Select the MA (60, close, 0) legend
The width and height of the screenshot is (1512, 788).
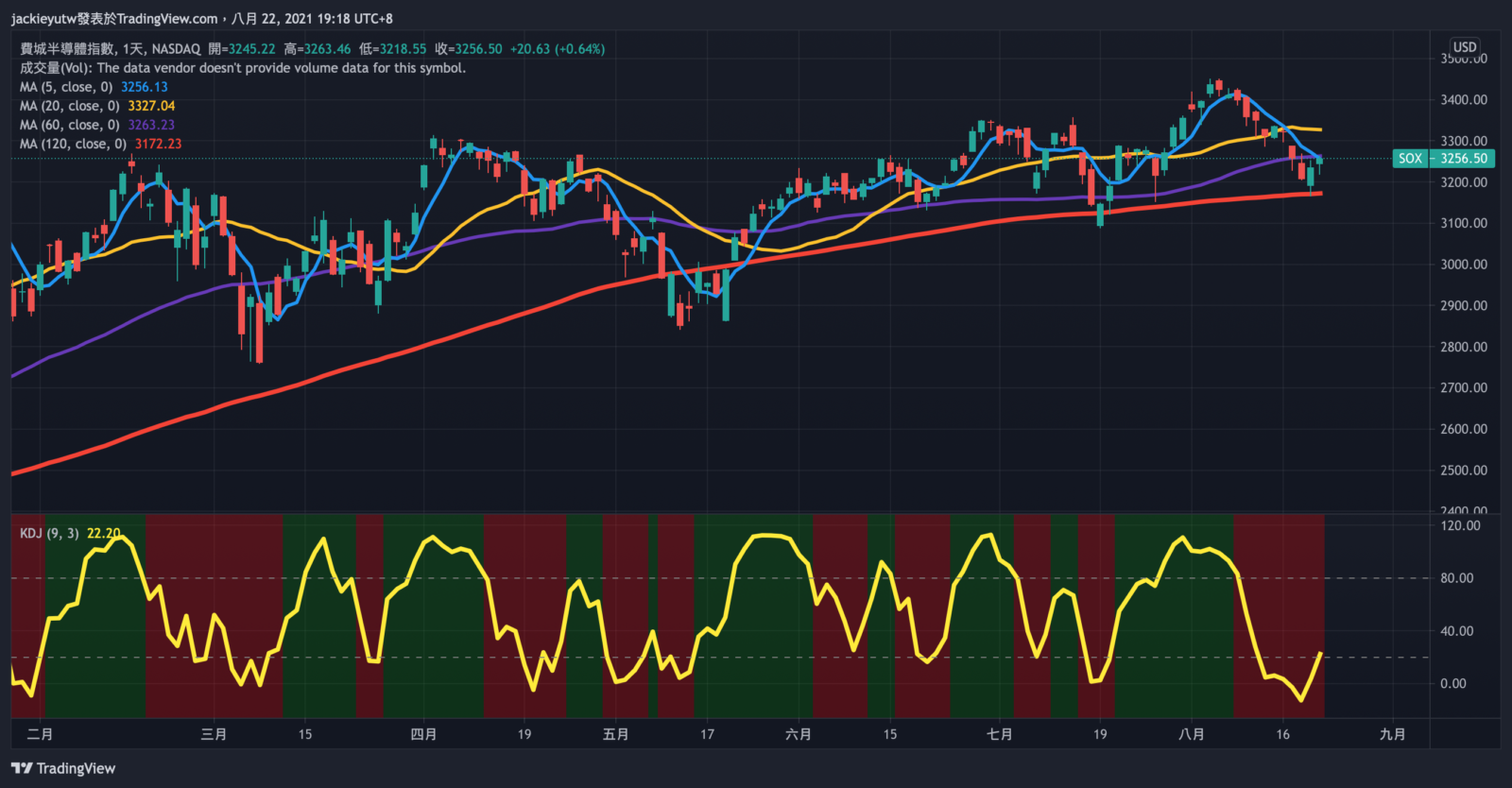click(x=69, y=125)
